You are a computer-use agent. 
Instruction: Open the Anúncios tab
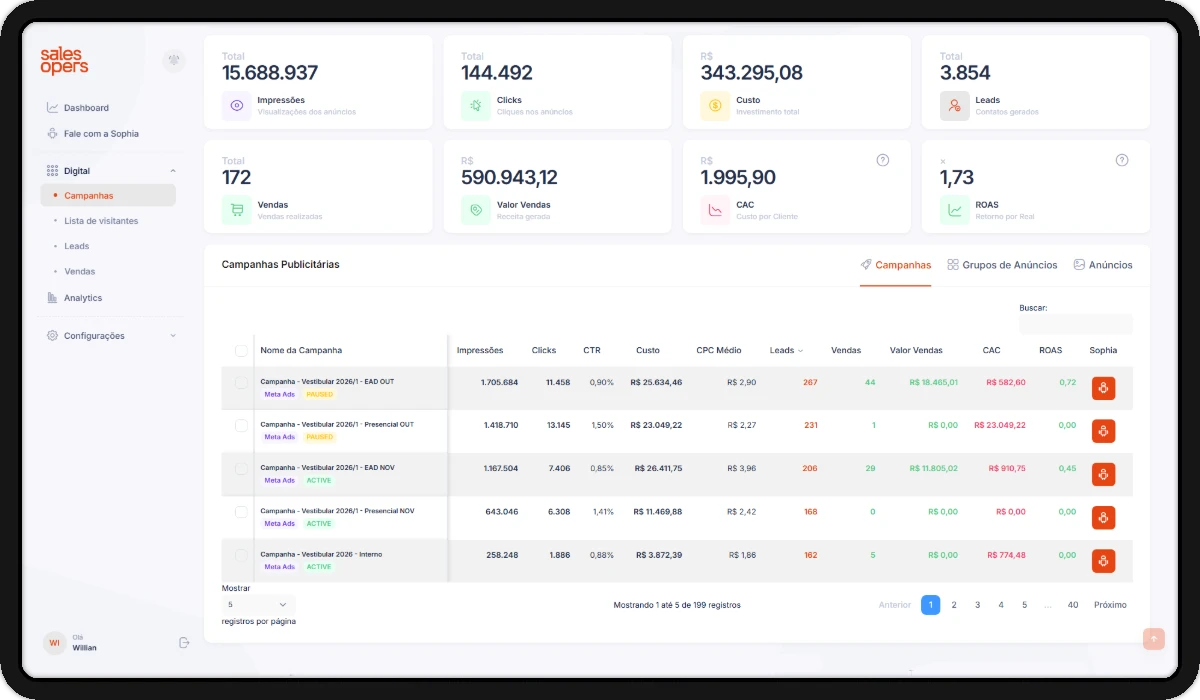coord(1103,265)
